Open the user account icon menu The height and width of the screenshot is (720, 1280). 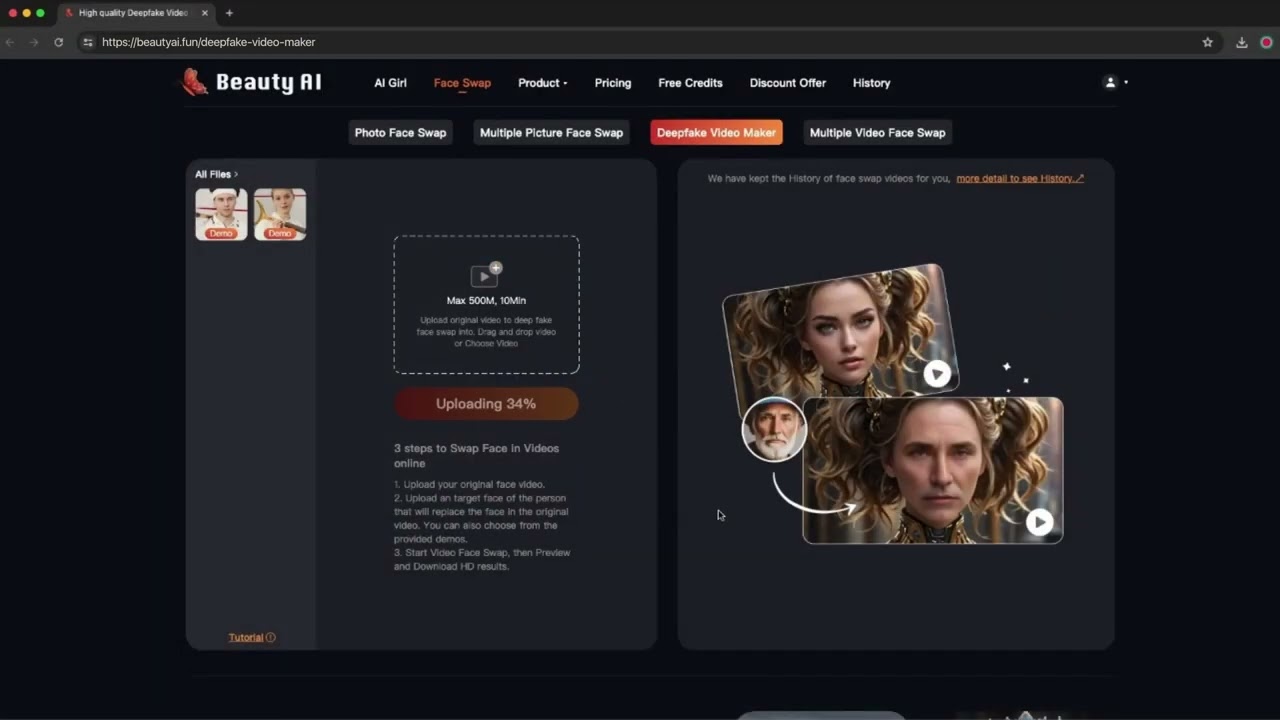(x=1115, y=83)
